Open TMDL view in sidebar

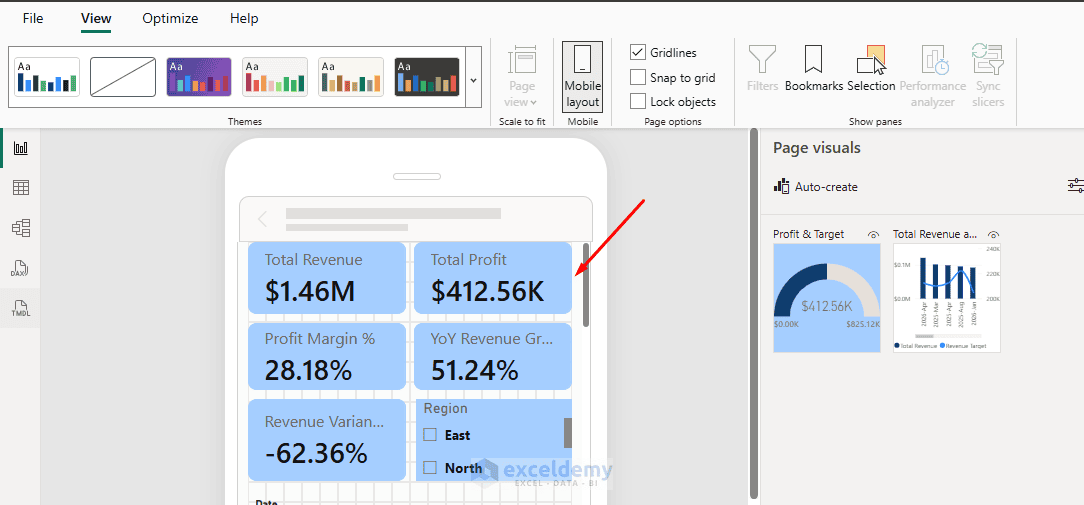pos(21,309)
